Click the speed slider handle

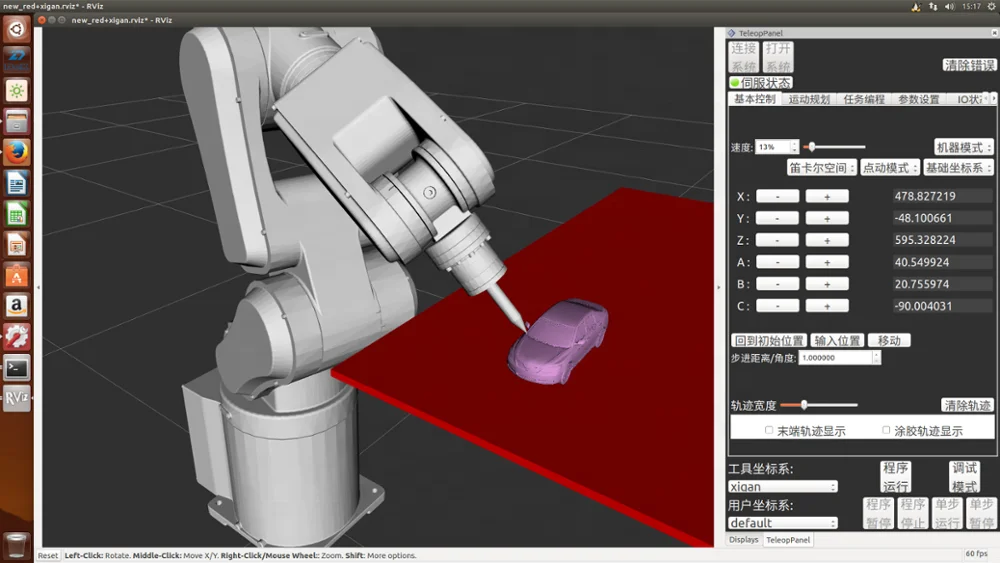click(812, 147)
